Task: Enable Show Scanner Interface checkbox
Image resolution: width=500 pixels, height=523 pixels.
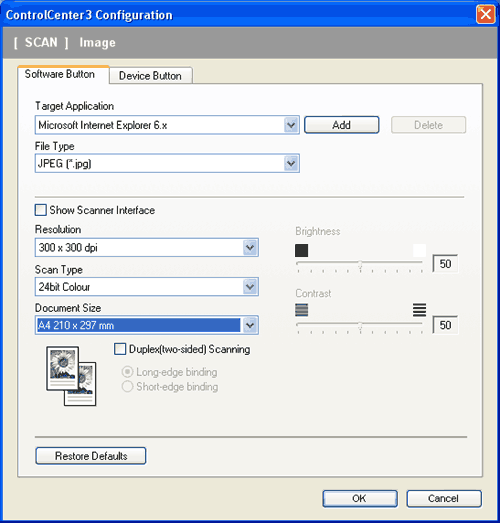Action: [41, 210]
